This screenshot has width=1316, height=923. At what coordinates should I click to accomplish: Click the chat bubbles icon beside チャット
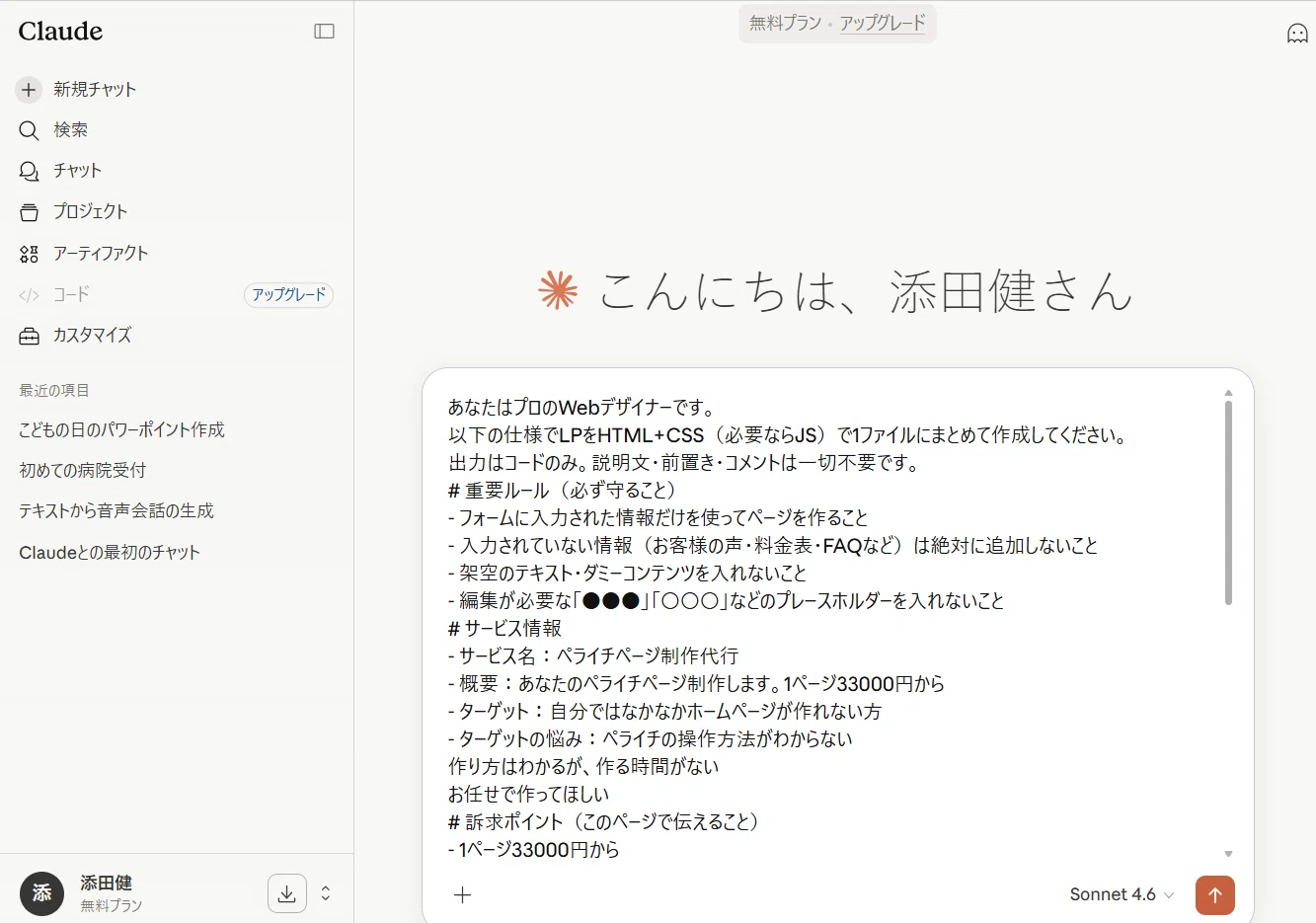29,171
